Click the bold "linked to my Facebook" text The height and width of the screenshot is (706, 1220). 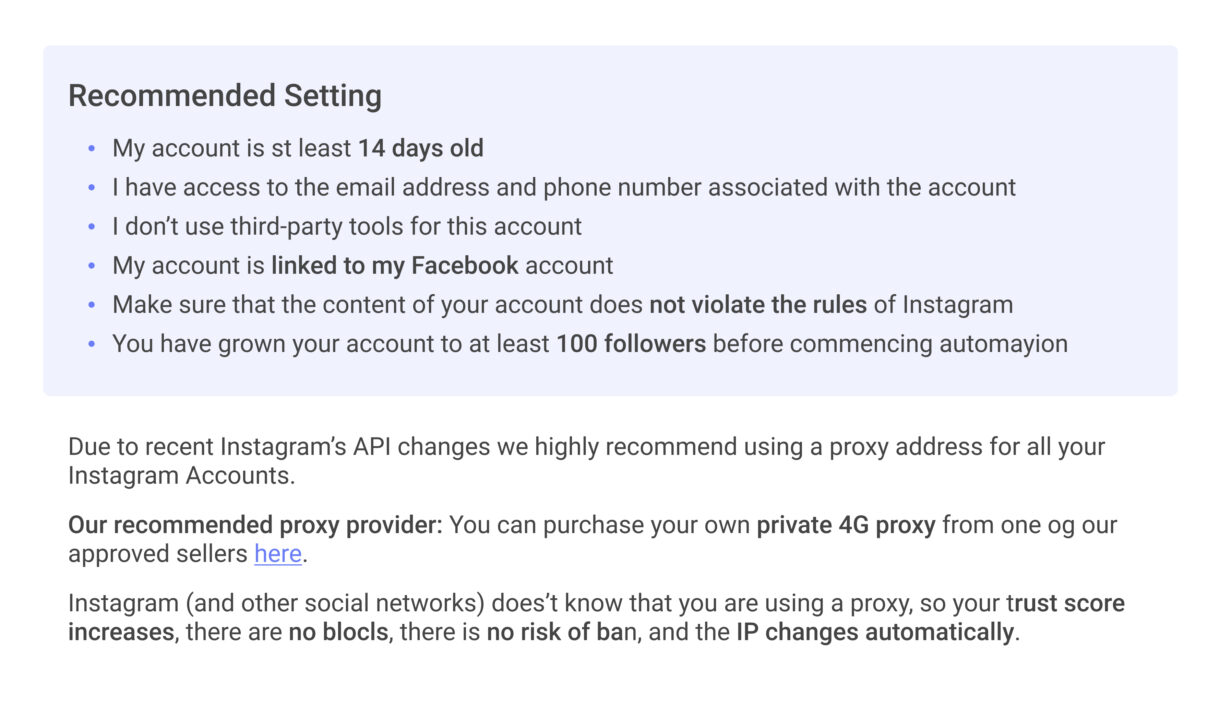pos(395,265)
